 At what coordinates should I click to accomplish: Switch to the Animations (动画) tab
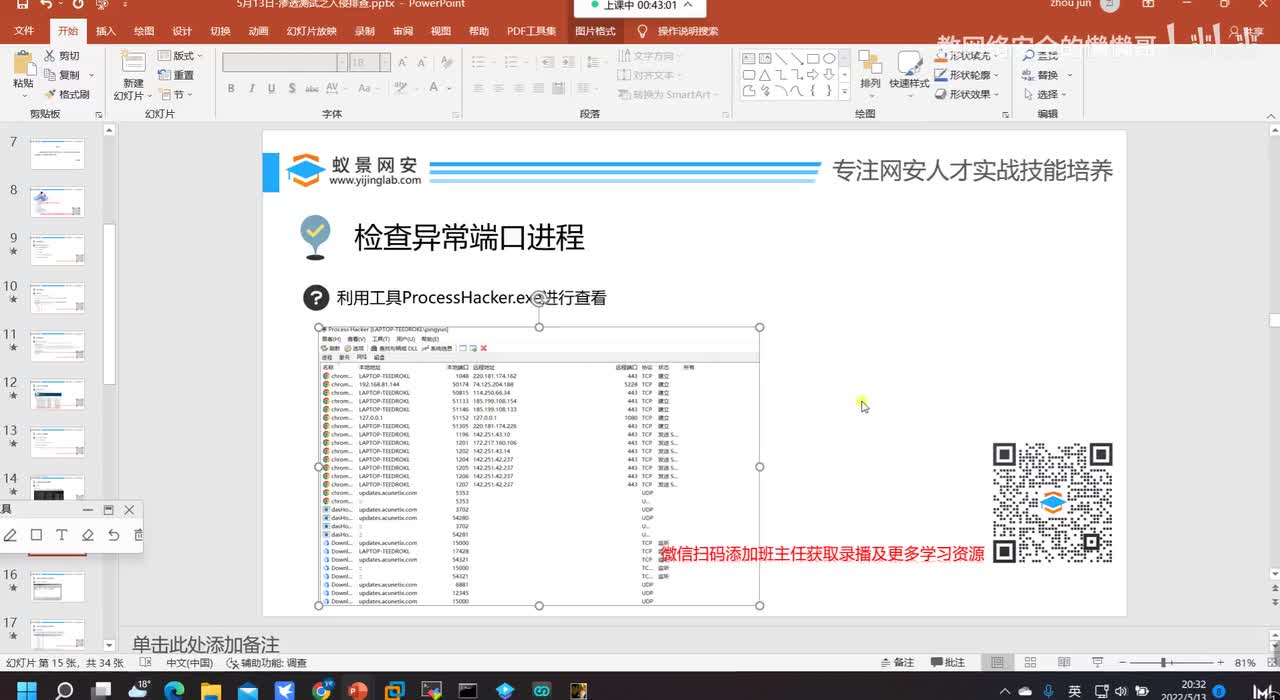258,31
